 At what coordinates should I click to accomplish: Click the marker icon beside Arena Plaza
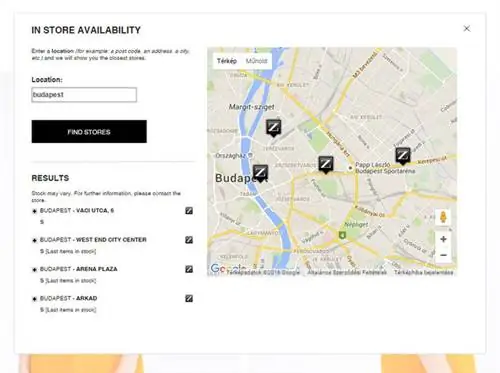pyautogui.click(x=189, y=269)
